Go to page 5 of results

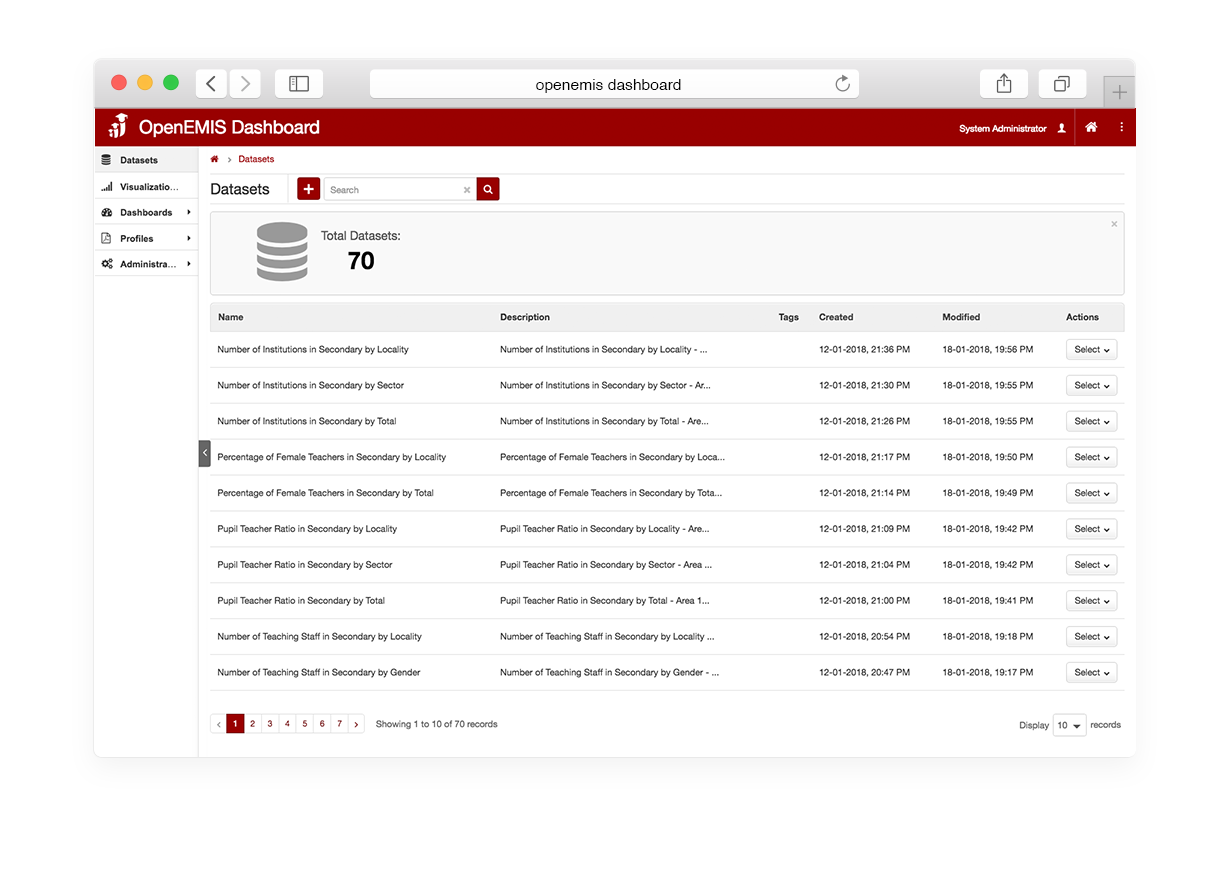tap(305, 724)
